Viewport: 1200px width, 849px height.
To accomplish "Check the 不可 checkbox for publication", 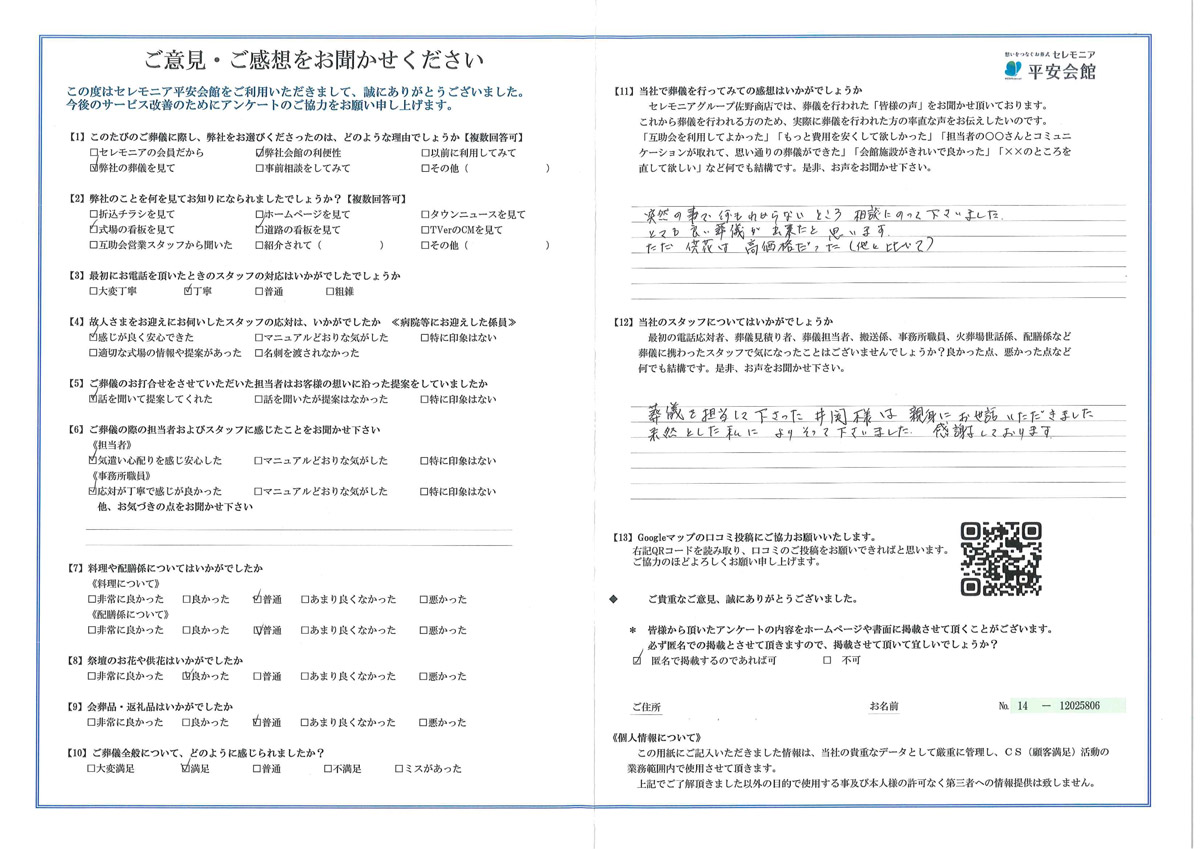I will coord(826,661).
